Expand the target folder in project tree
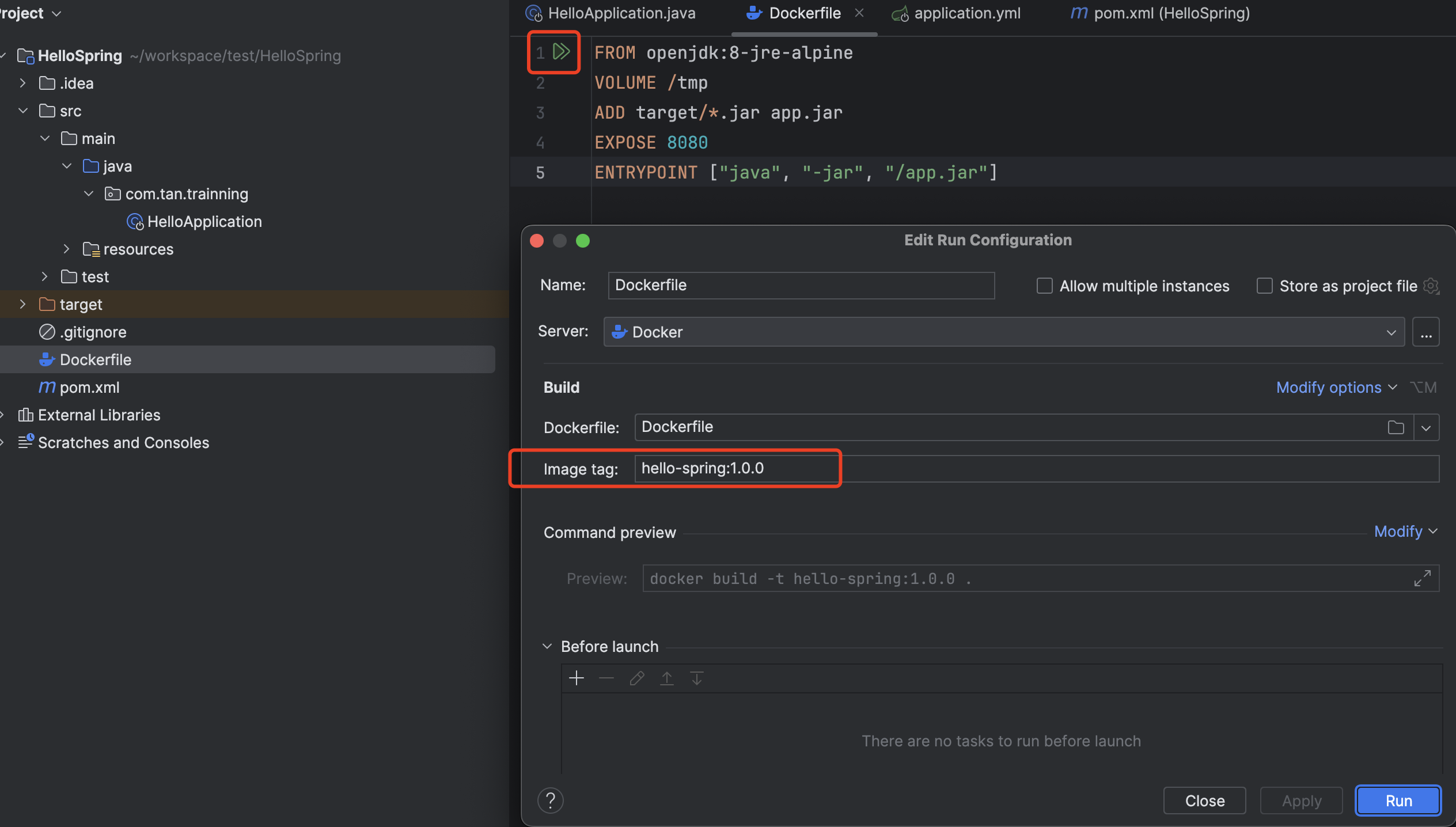Screen dimensions: 1456x827 22,304
